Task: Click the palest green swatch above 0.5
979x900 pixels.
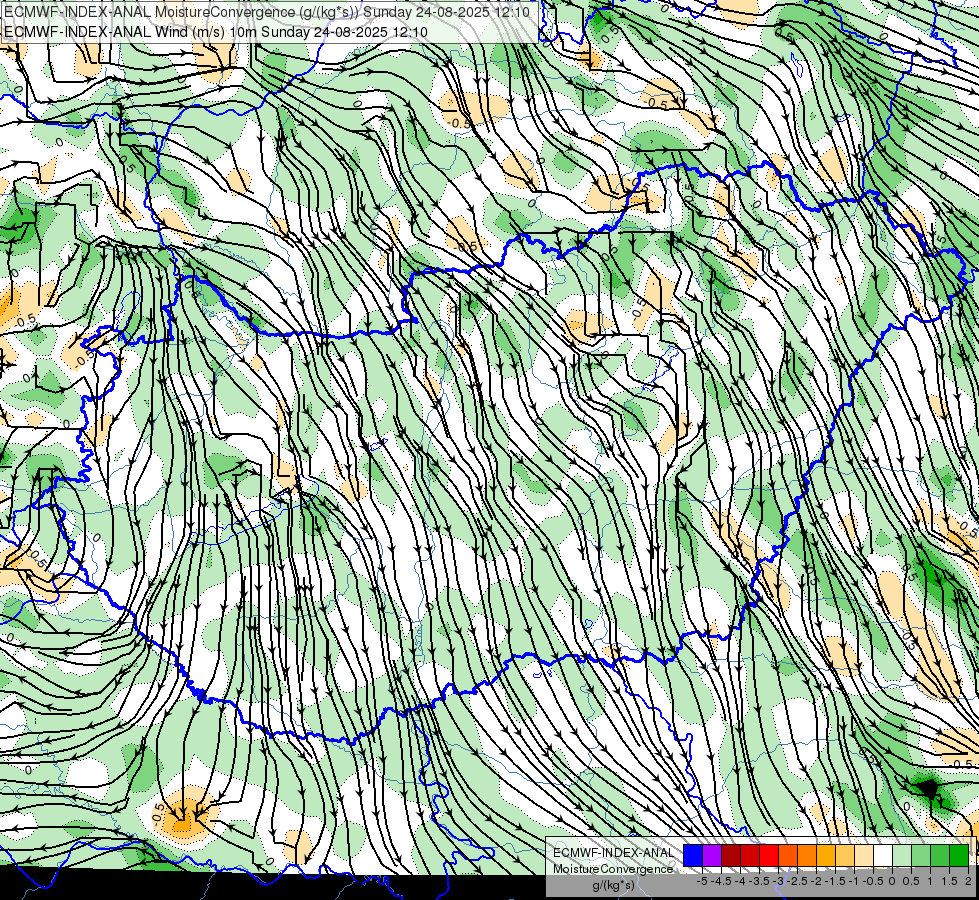Action: (902, 855)
